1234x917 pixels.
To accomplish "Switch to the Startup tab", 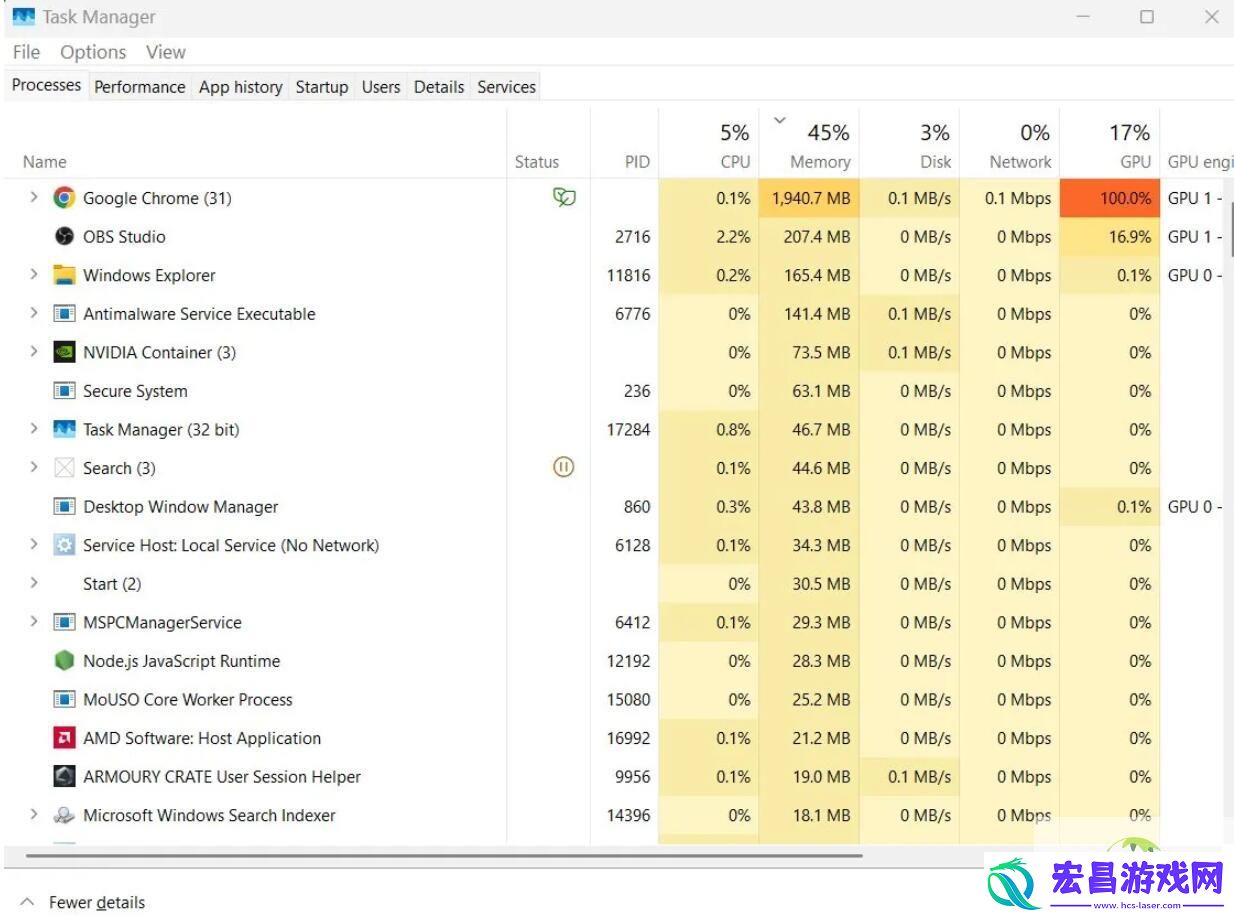I will (322, 87).
